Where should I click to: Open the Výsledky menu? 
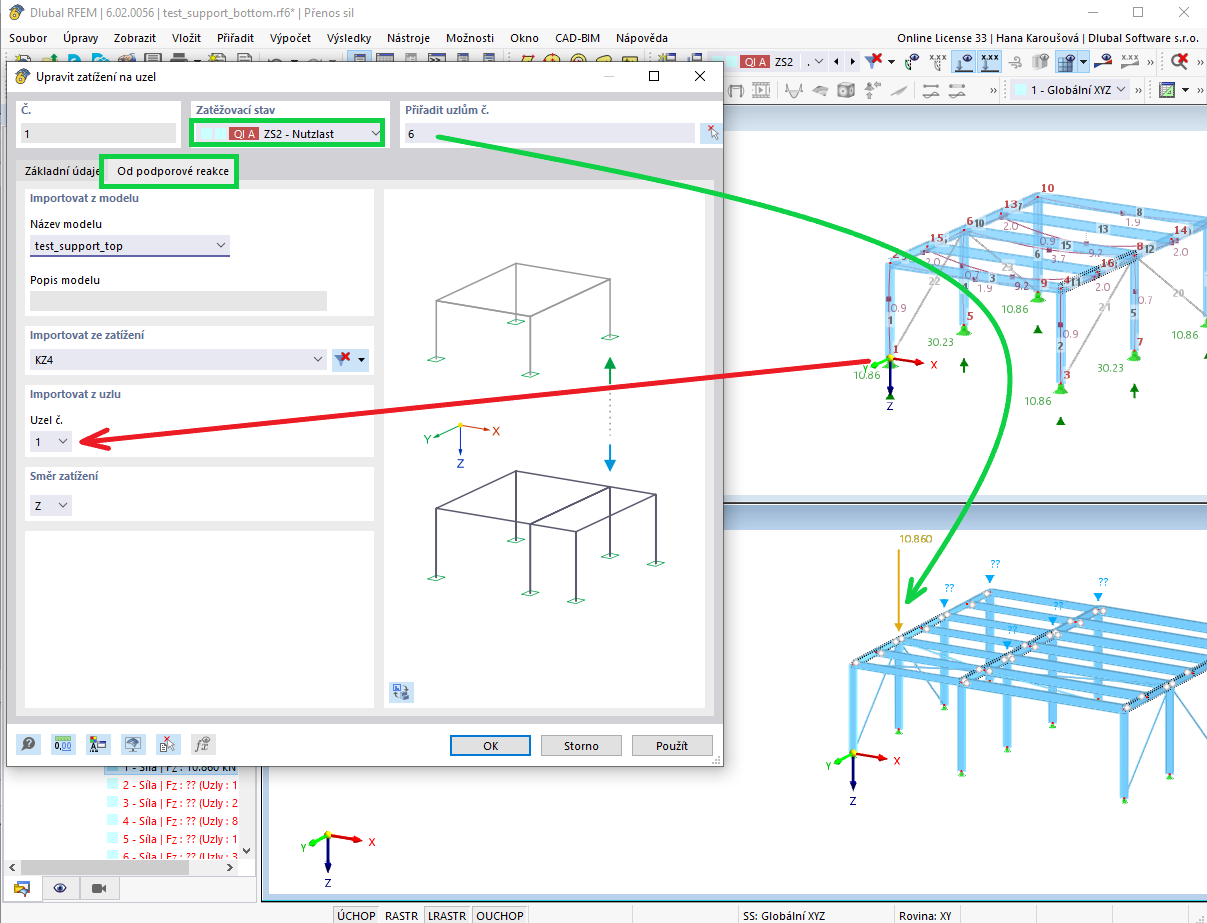click(349, 37)
